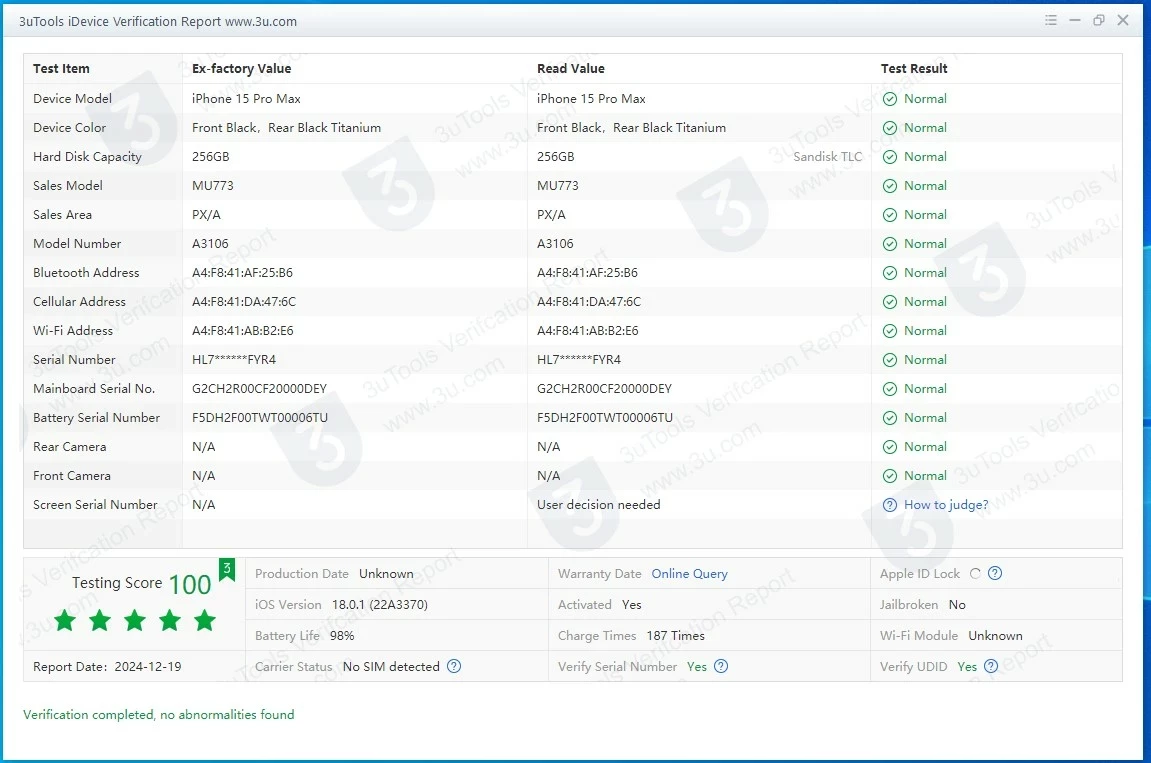This screenshot has width=1151, height=763.
Task: Click the ex-factory 'Front Black, Rear Black Titanium' cell
Action: (x=286, y=127)
